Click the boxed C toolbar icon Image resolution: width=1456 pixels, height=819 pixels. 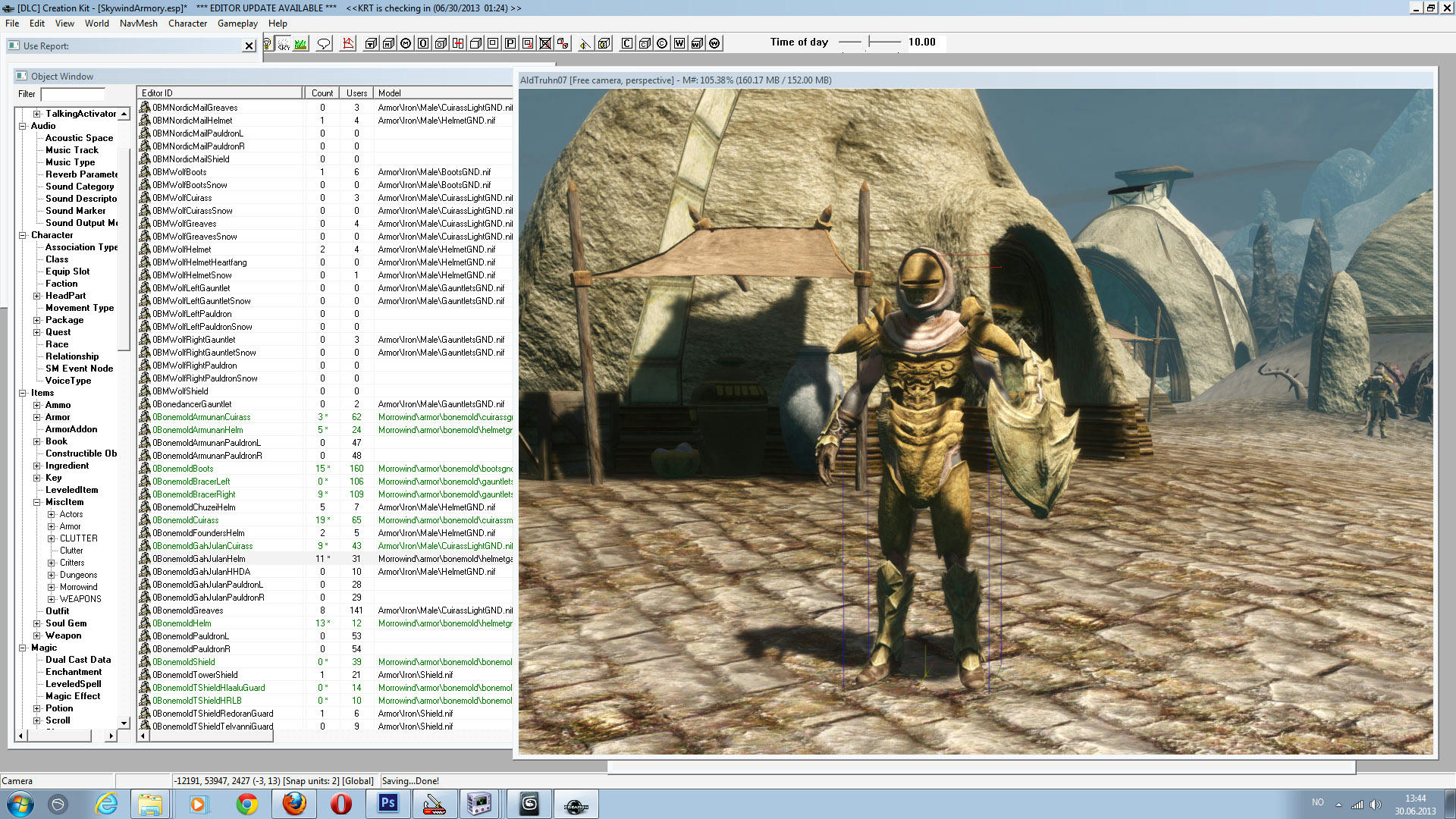pos(627,43)
